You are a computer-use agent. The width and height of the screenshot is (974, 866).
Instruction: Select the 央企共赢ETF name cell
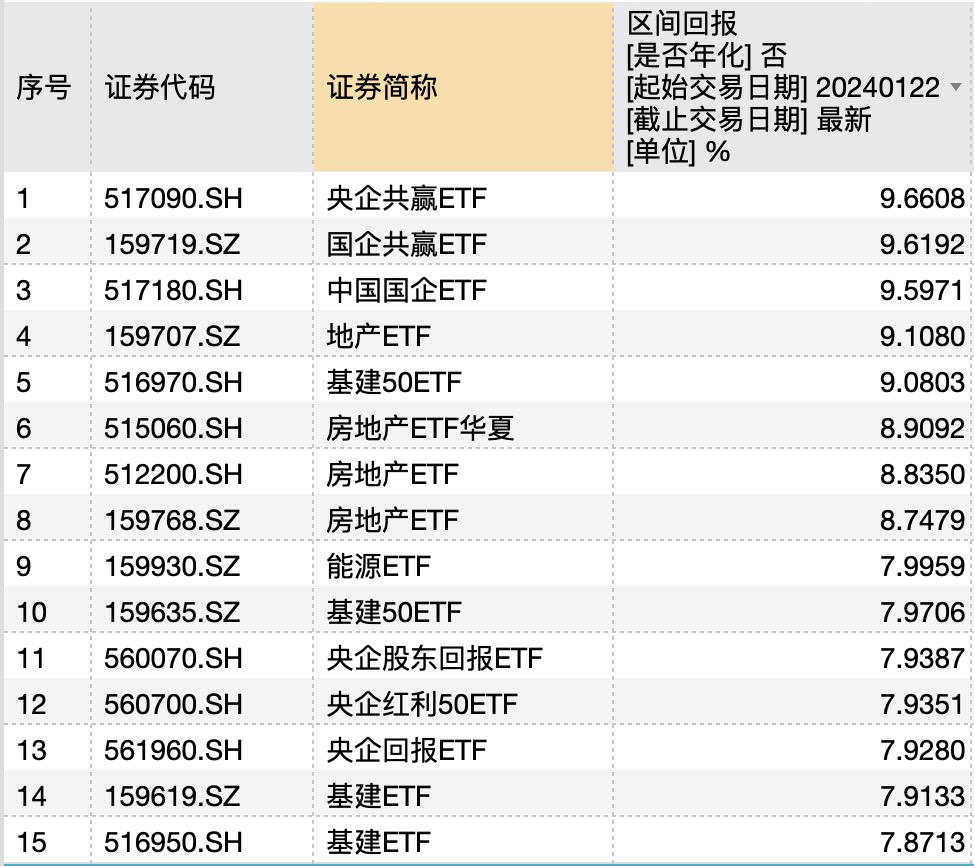click(x=406, y=198)
